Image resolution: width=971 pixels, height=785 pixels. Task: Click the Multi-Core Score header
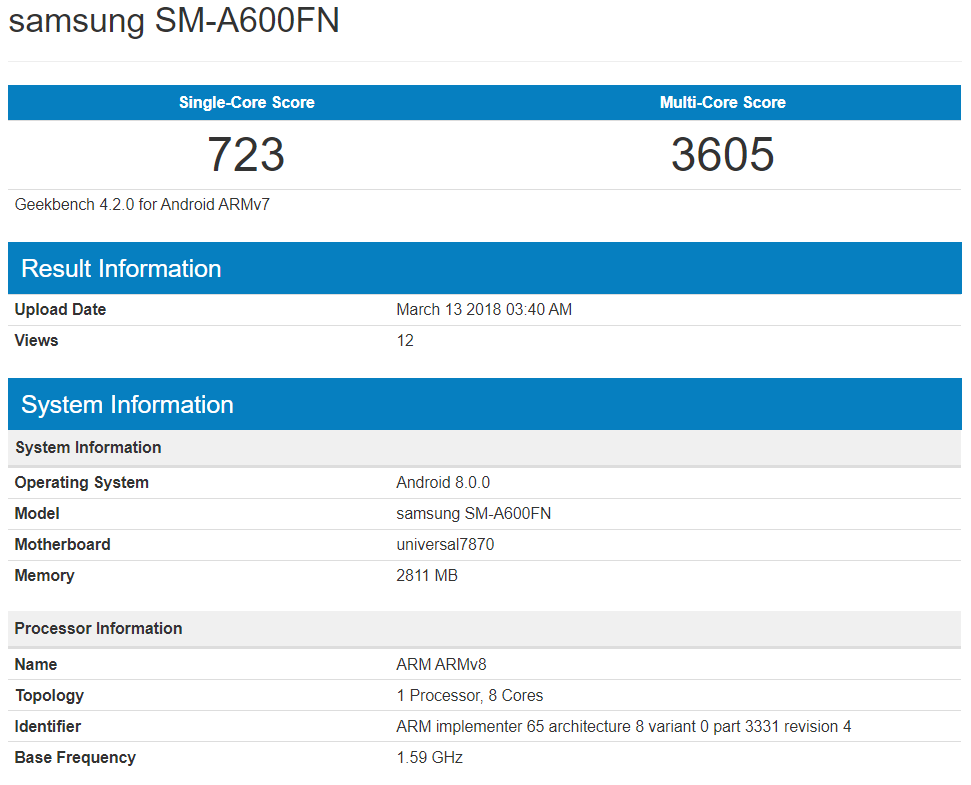coord(722,103)
